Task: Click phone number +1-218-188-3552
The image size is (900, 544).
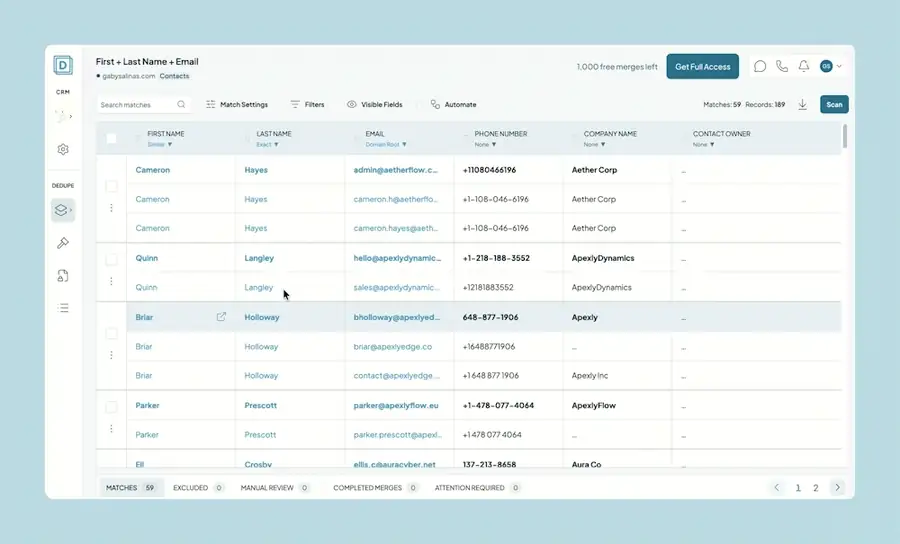Action: click(496, 258)
